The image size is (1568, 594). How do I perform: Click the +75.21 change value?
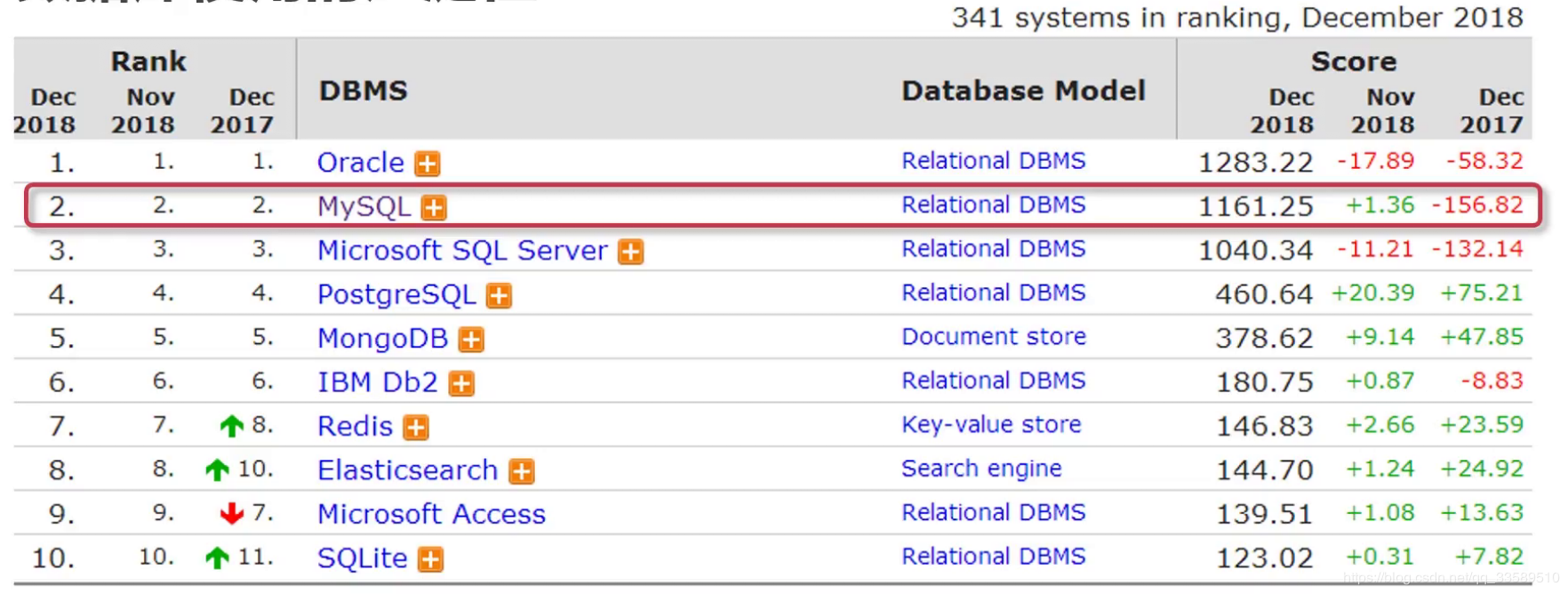tap(1482, 293)
